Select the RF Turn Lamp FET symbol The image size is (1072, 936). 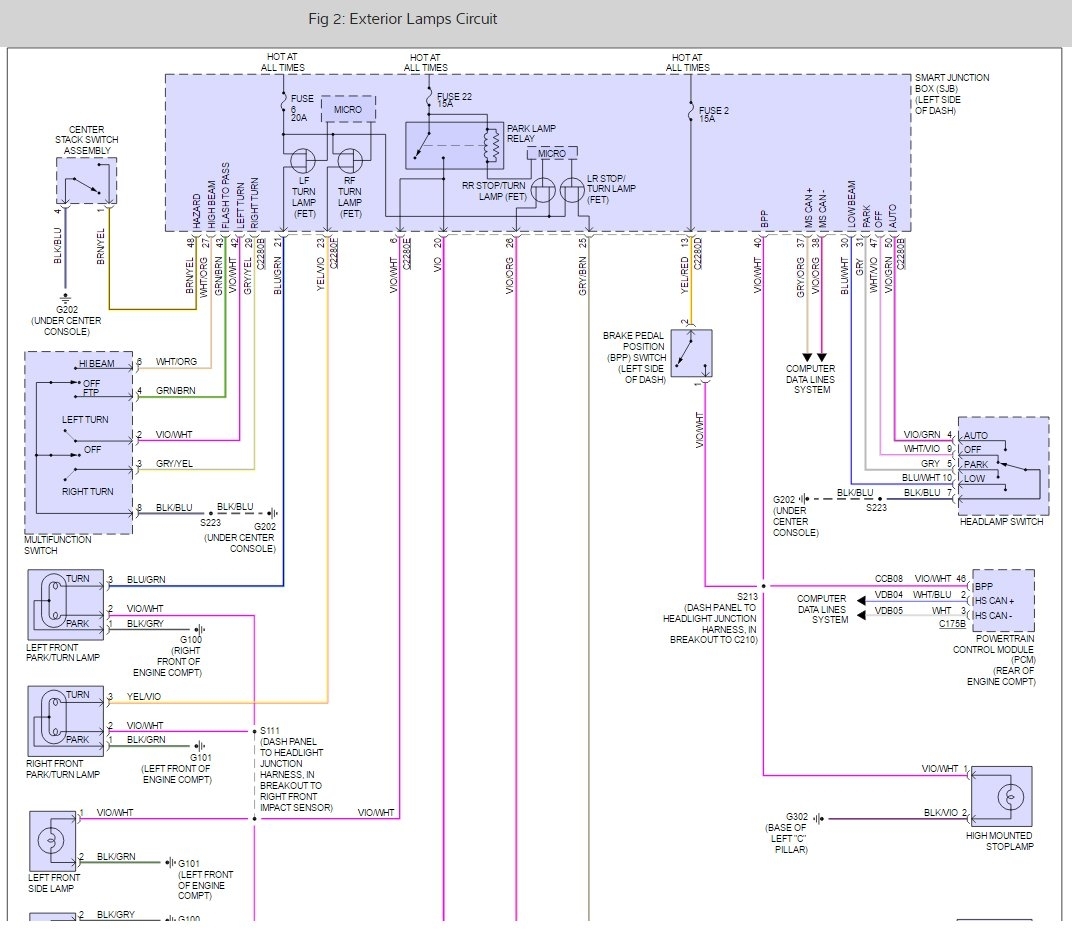pyautogui.click(x=350, y=162)
